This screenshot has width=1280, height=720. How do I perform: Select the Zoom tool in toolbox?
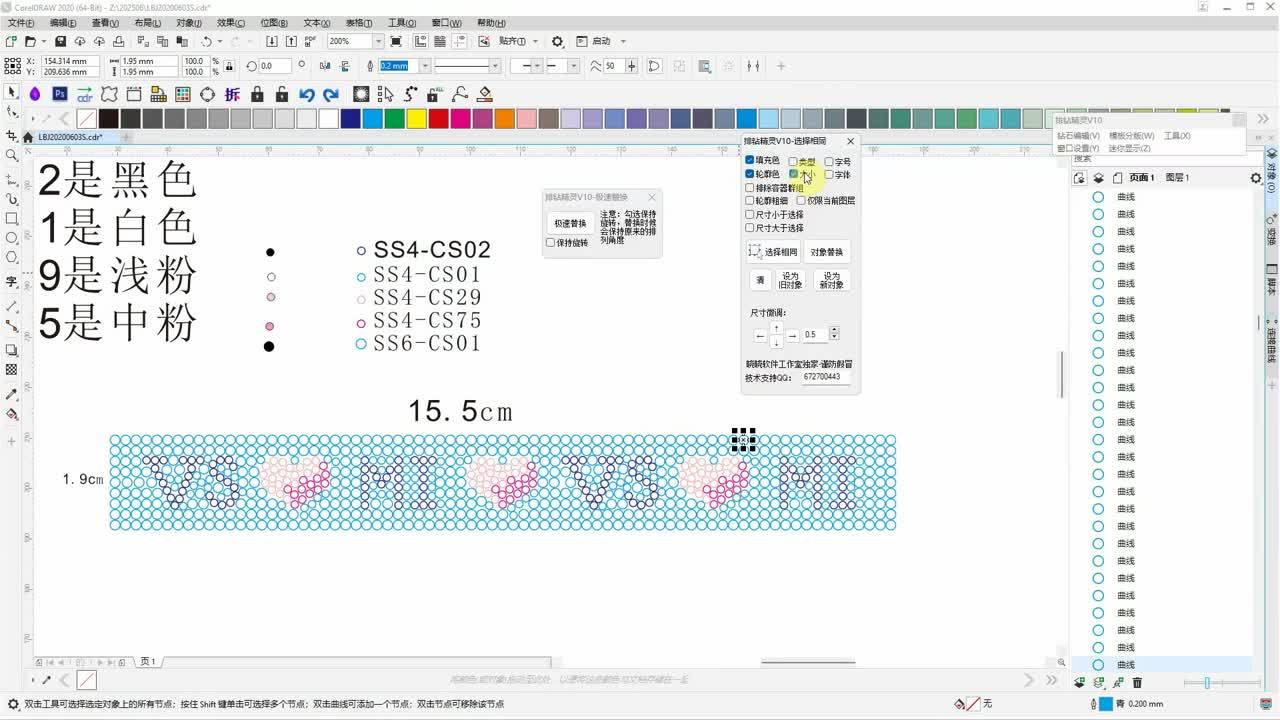pos(12,155)
